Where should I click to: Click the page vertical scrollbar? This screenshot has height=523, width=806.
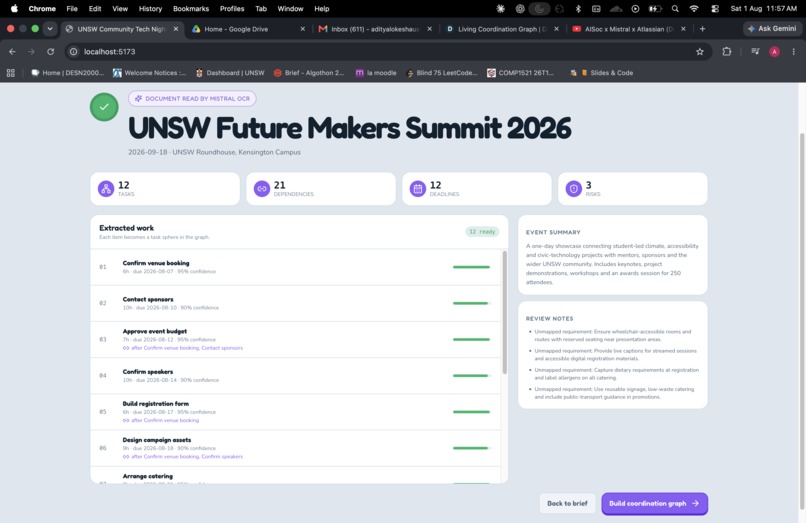click(x=801, y=319)
